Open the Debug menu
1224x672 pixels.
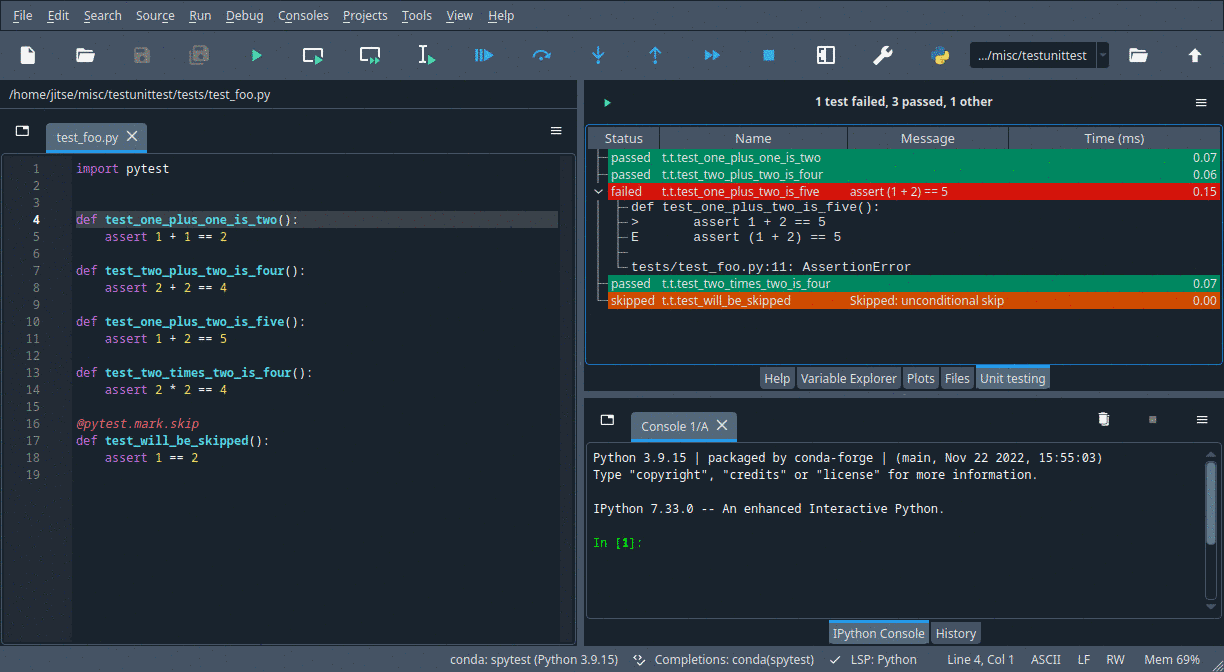[244, 15]
